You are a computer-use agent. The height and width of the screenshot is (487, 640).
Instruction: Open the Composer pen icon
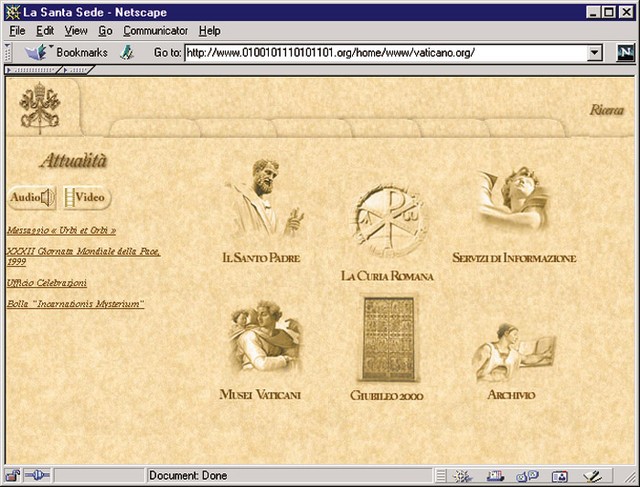point(592,476)
